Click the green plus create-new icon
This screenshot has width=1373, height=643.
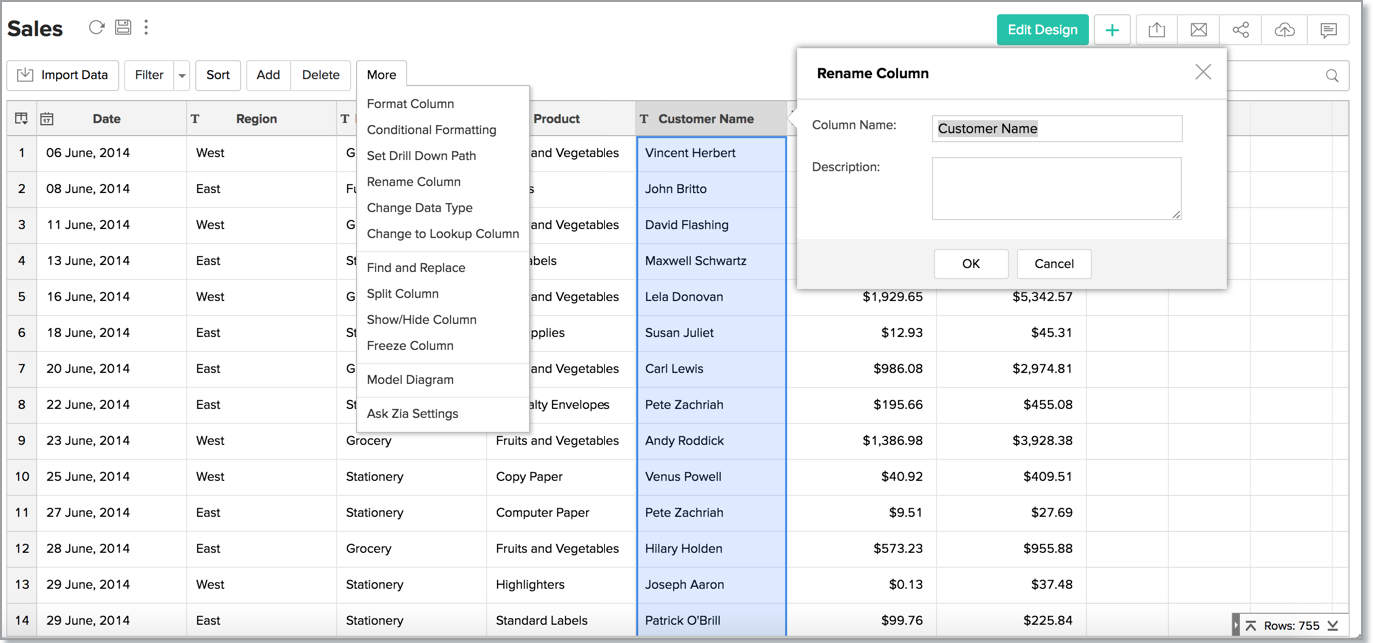[1112, 30]
